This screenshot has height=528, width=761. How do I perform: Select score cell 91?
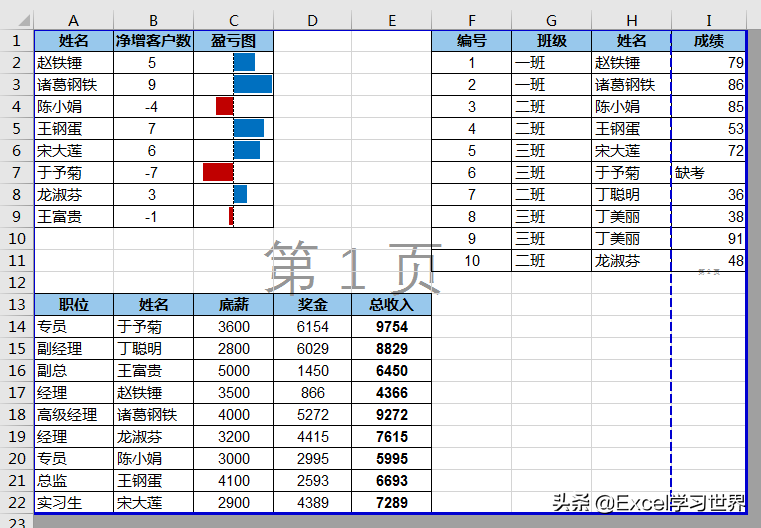pyautogui.click(x=709, y=239)
